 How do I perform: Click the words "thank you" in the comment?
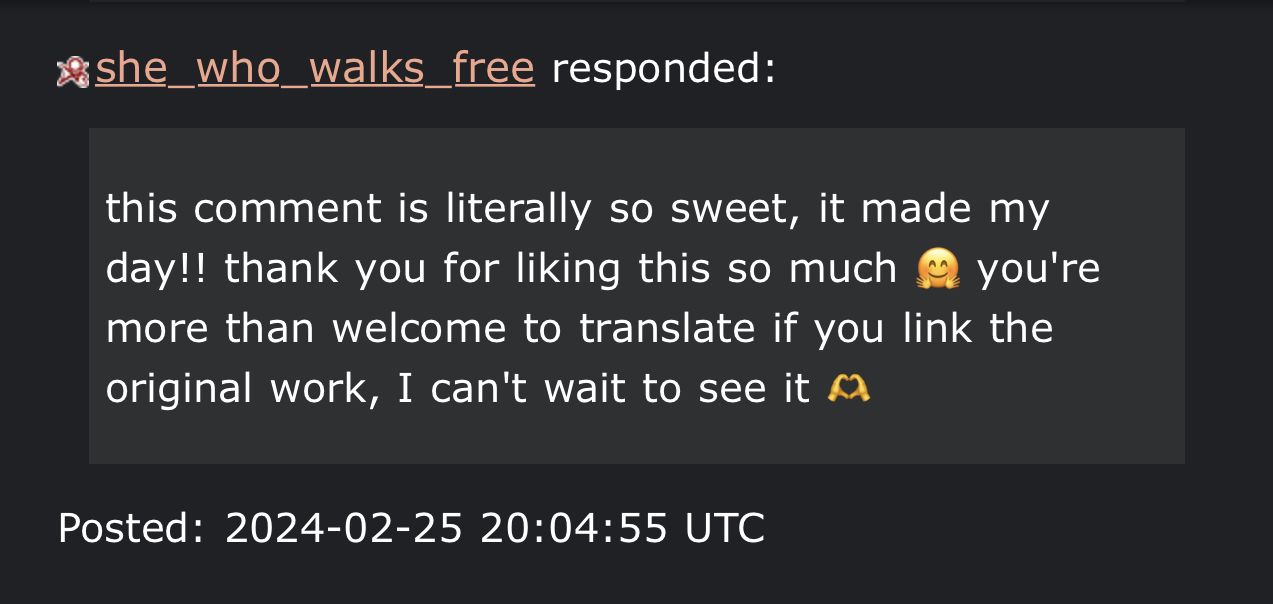[x=314, y=268]
